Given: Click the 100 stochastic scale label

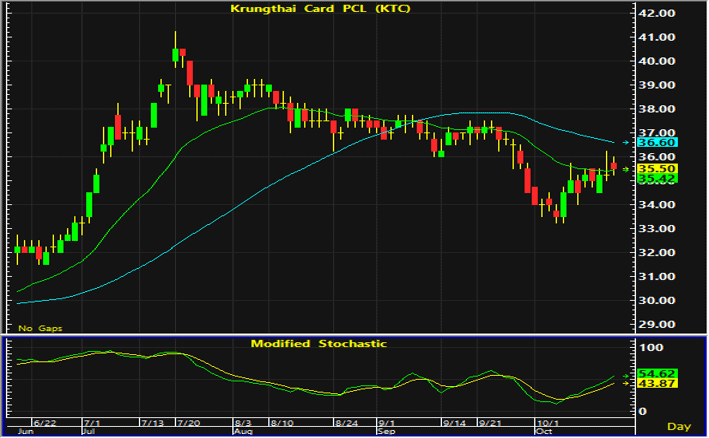Looking at the screenshot, I should click(x=651, y=348).
